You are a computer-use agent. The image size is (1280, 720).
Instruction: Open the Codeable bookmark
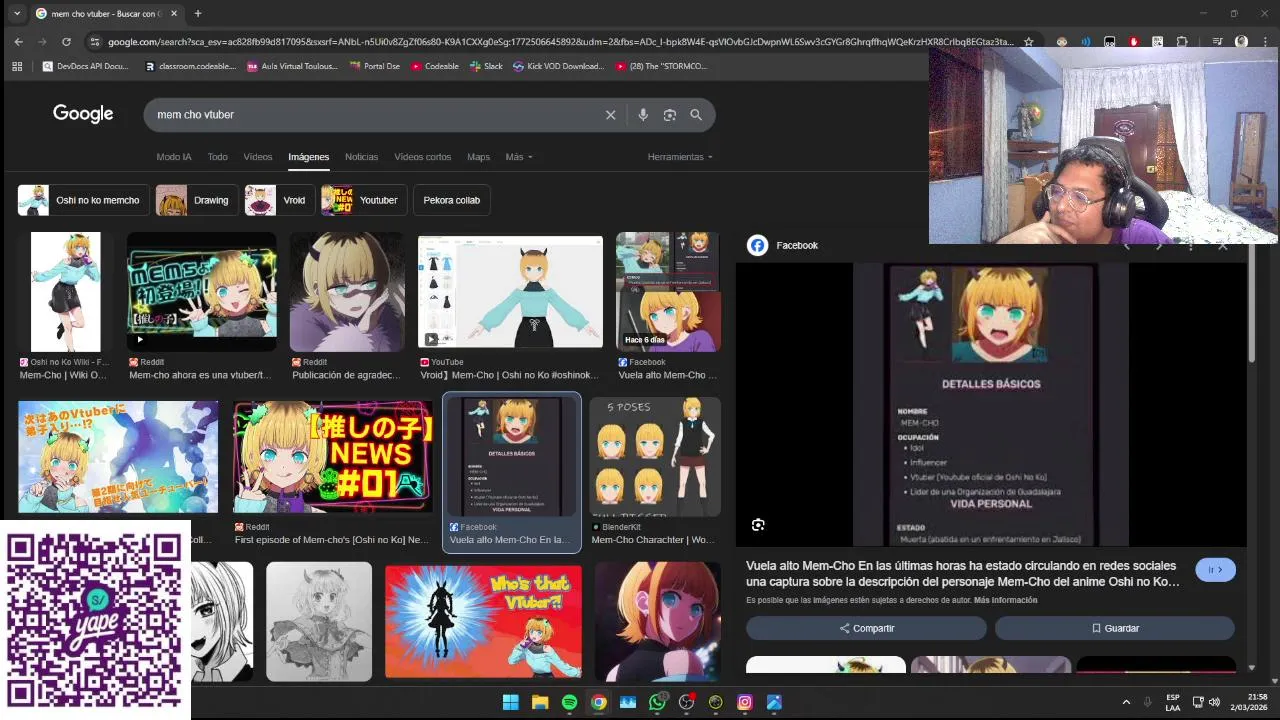(x=434, y=66)
